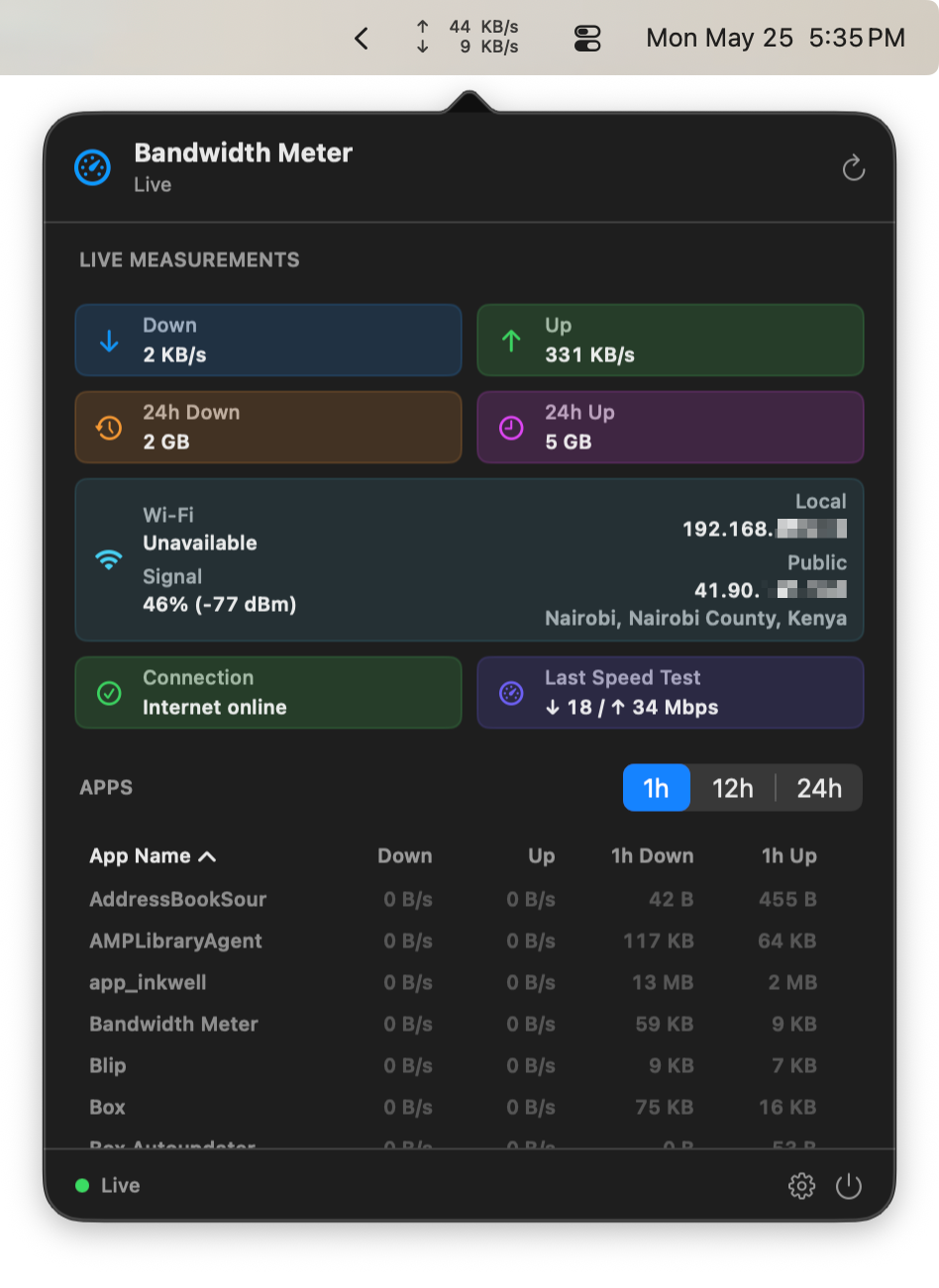This screenshot has height=1288, width=939.
Task: Sort by App Name column header
Action: coord(153,856)
